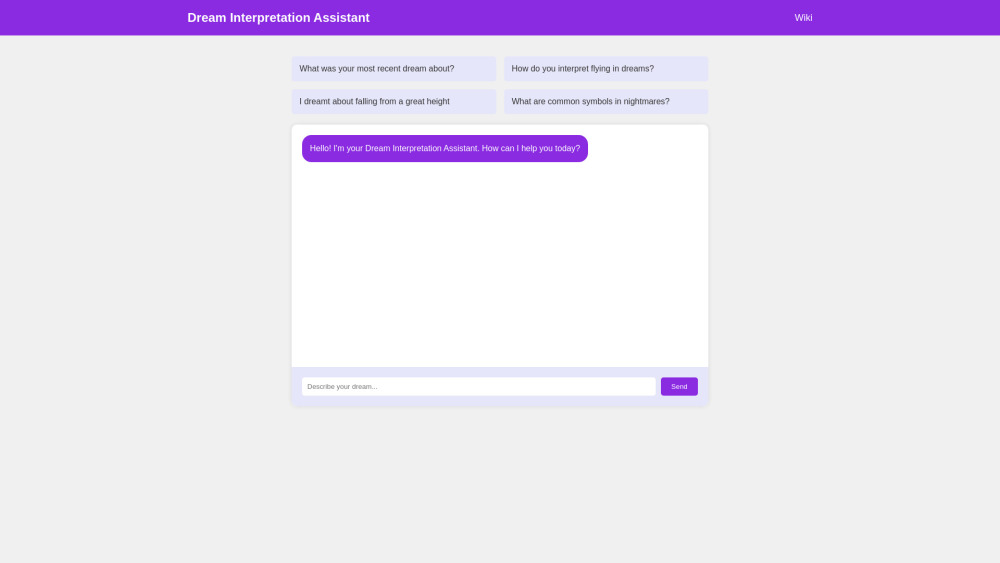This screenshot has width=1000, height=563.
Task: Go to the Wiki page
Action: click(803, 18)
